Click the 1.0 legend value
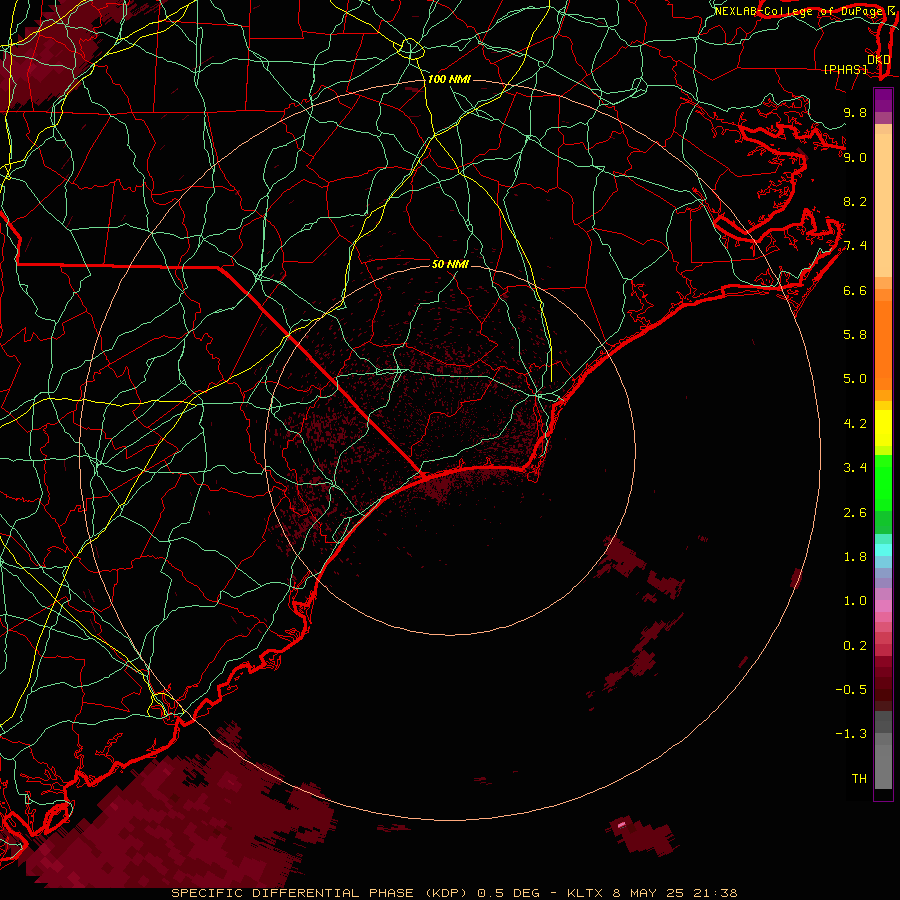 pos(855,601)
